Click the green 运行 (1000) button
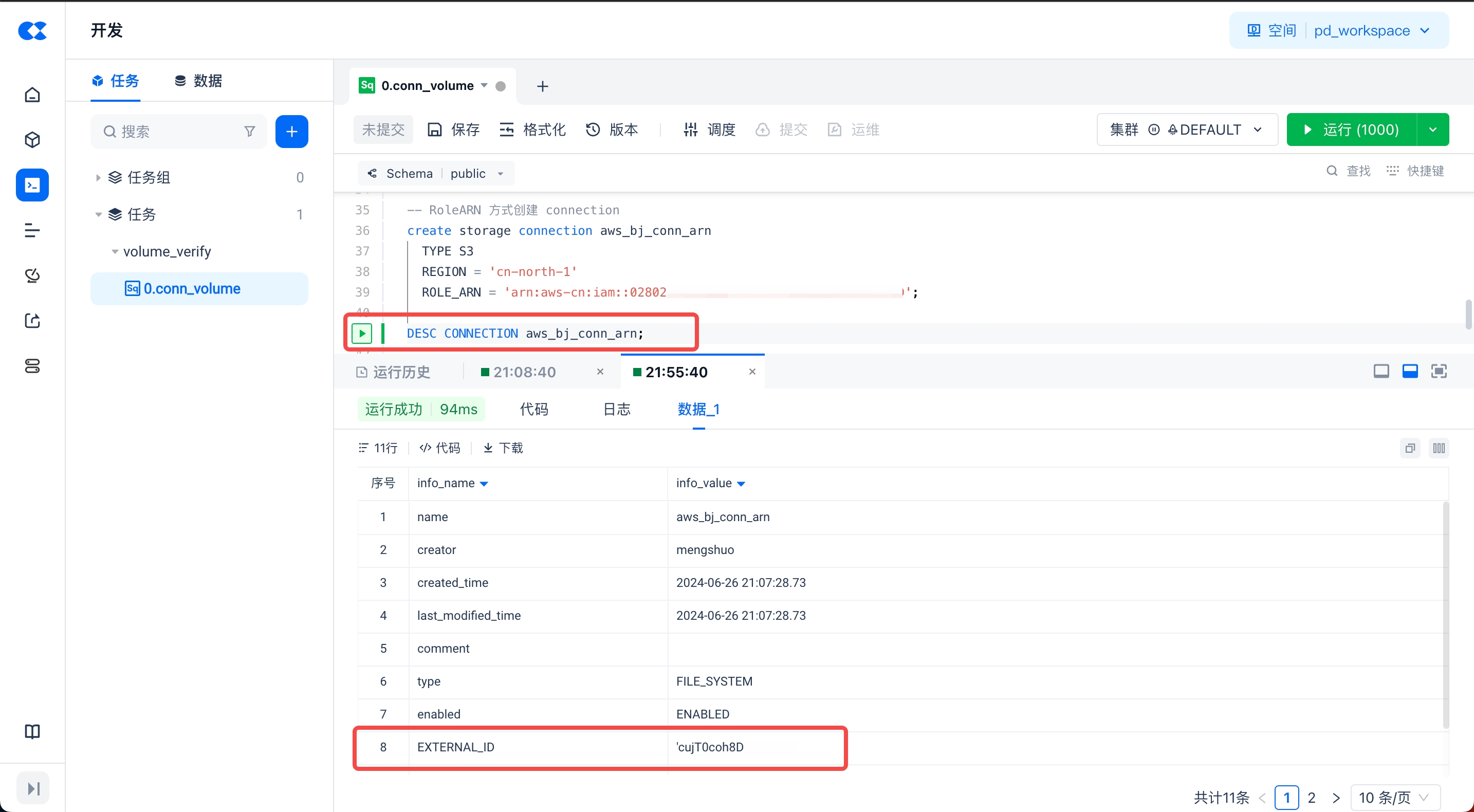Image resolution: width=1474 pixels, height=812 pixels. click(1352, 130)
